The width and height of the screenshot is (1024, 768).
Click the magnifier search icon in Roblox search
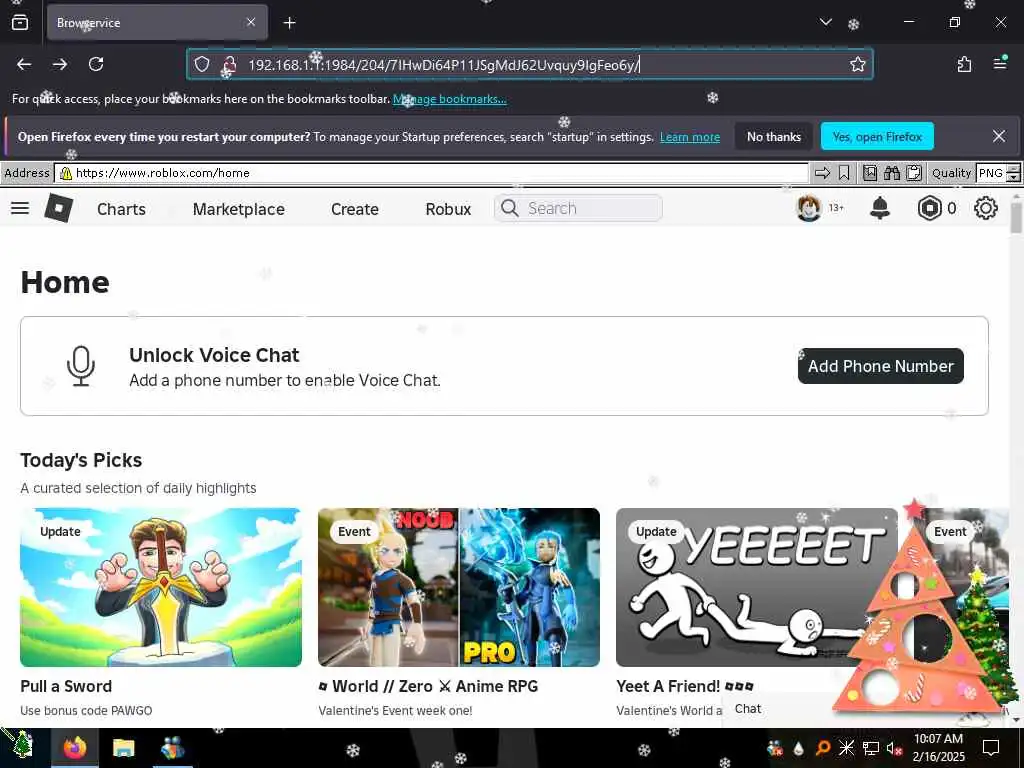click(509, 208)
